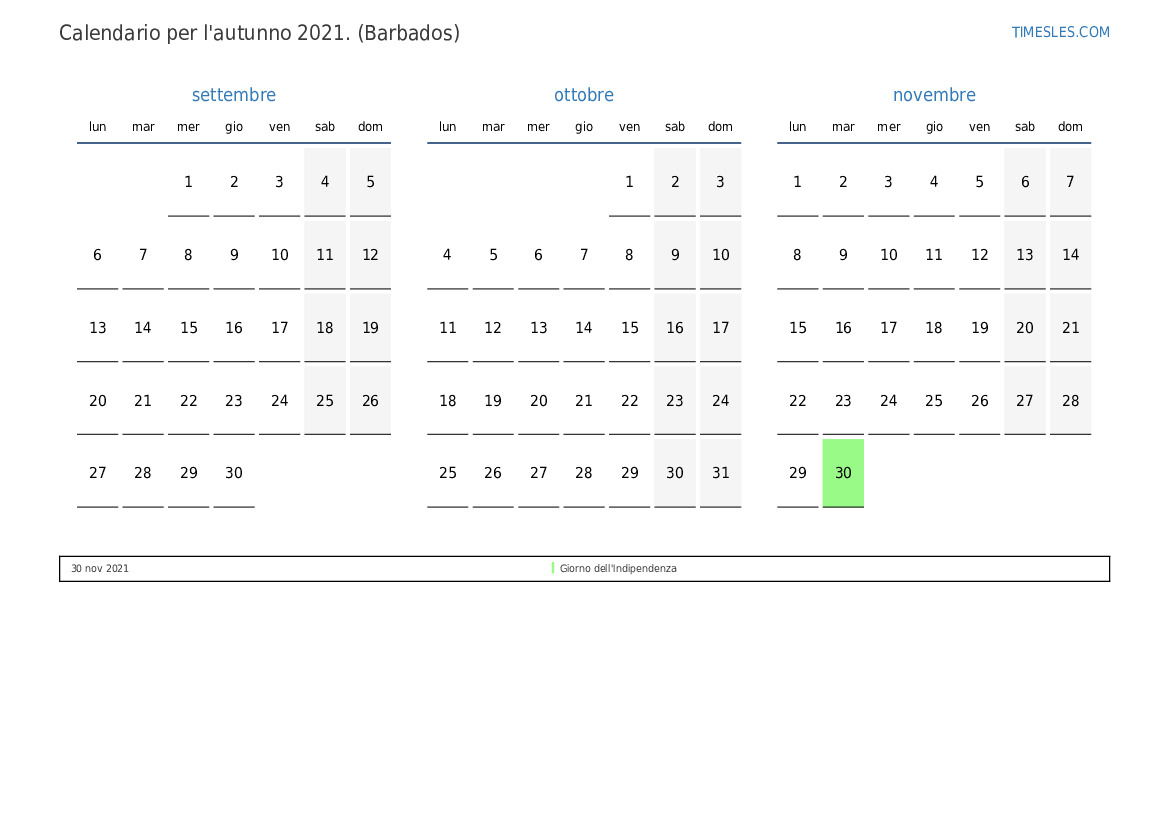Click the 'lun' header under settembre

click(x=98, y=127)
